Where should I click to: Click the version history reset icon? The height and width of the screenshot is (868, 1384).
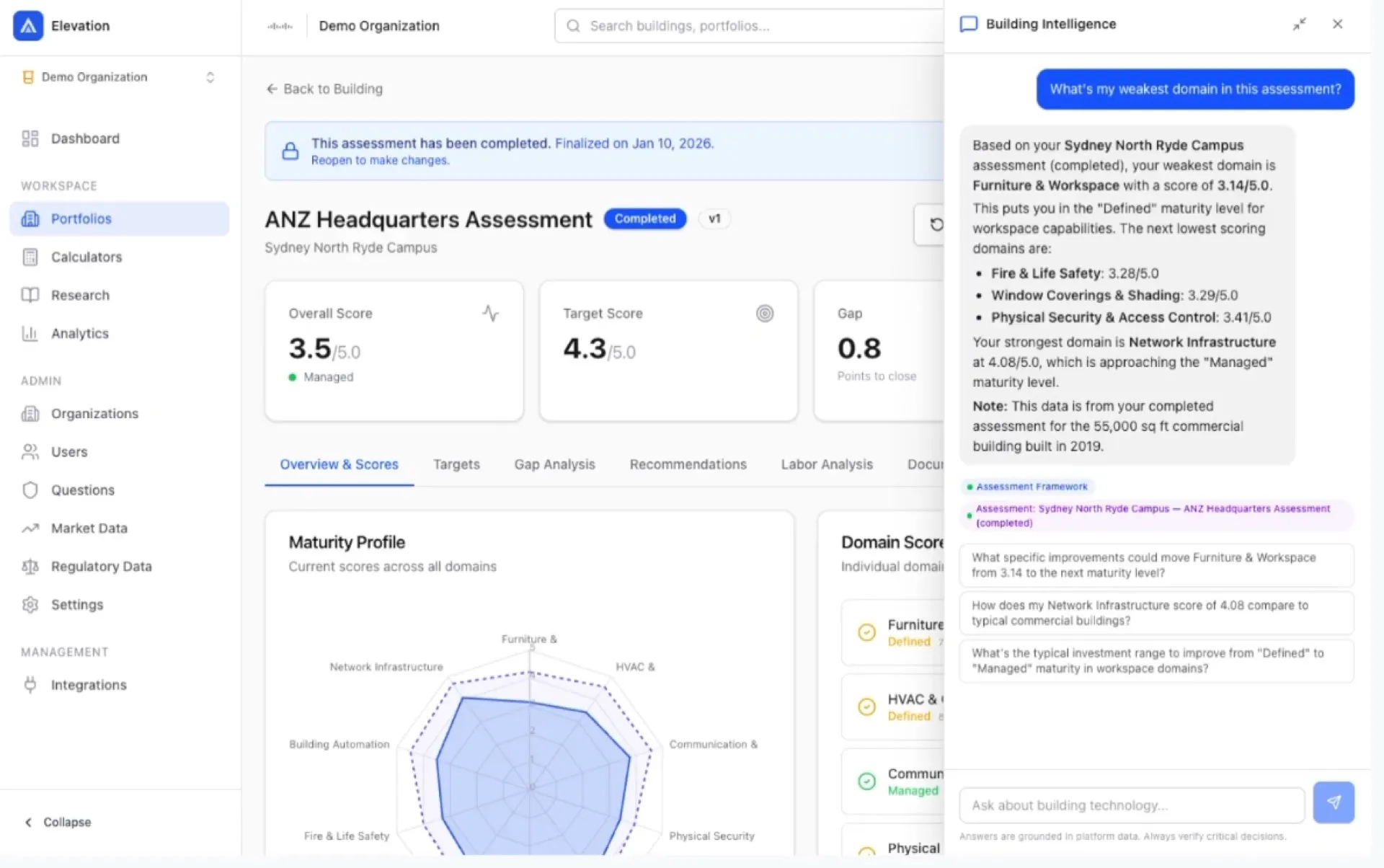[x=936, y=224]
